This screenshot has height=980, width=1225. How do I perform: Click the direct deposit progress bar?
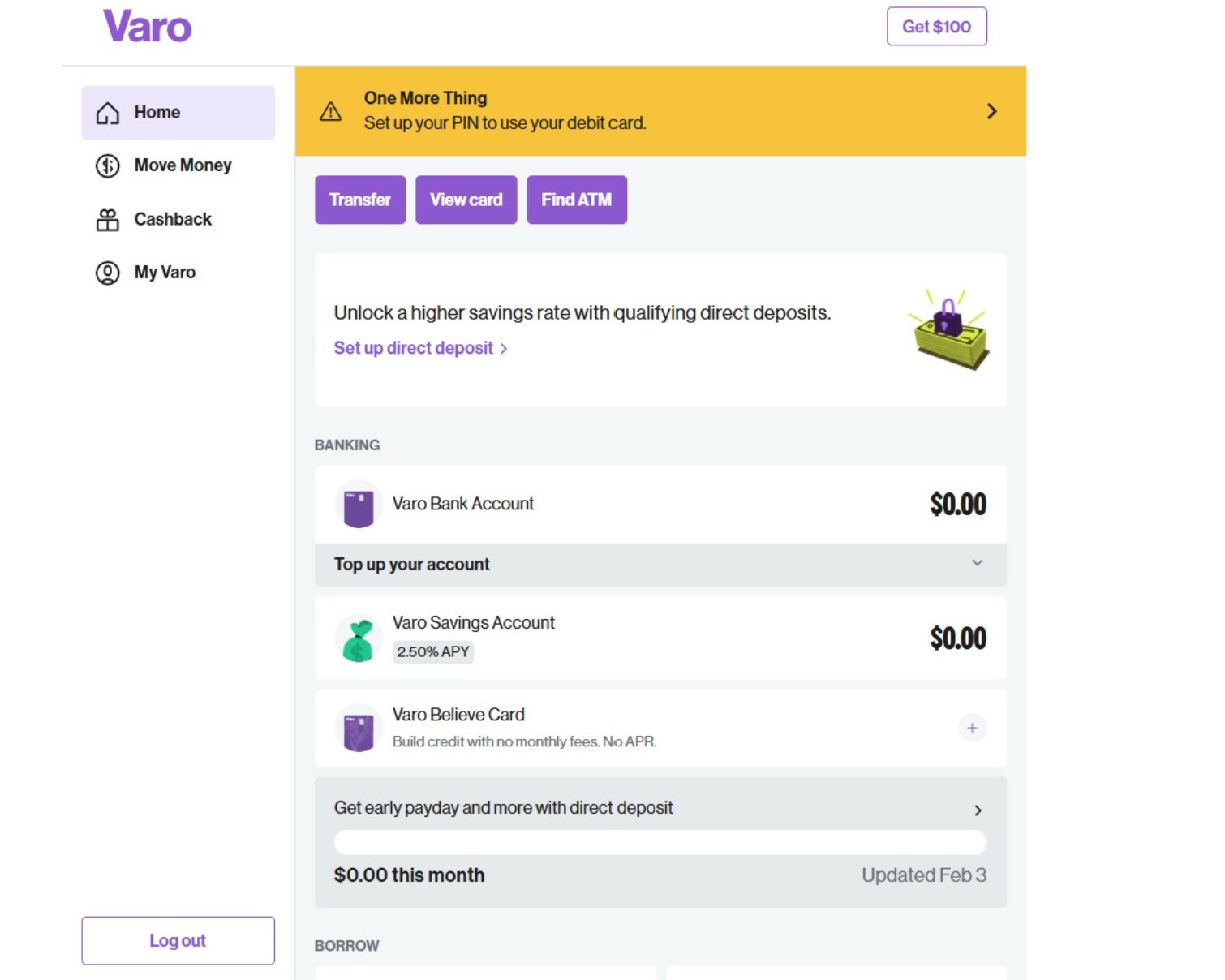660,842
